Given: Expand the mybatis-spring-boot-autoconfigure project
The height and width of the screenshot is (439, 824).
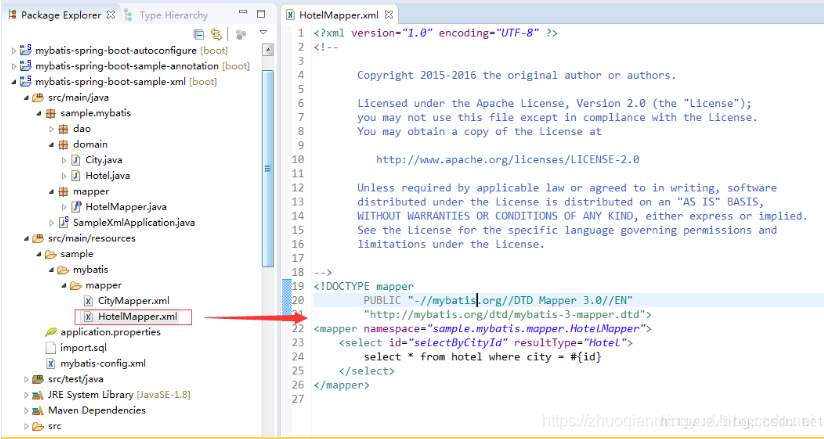Looking at the screenshot, I should 14,51.
